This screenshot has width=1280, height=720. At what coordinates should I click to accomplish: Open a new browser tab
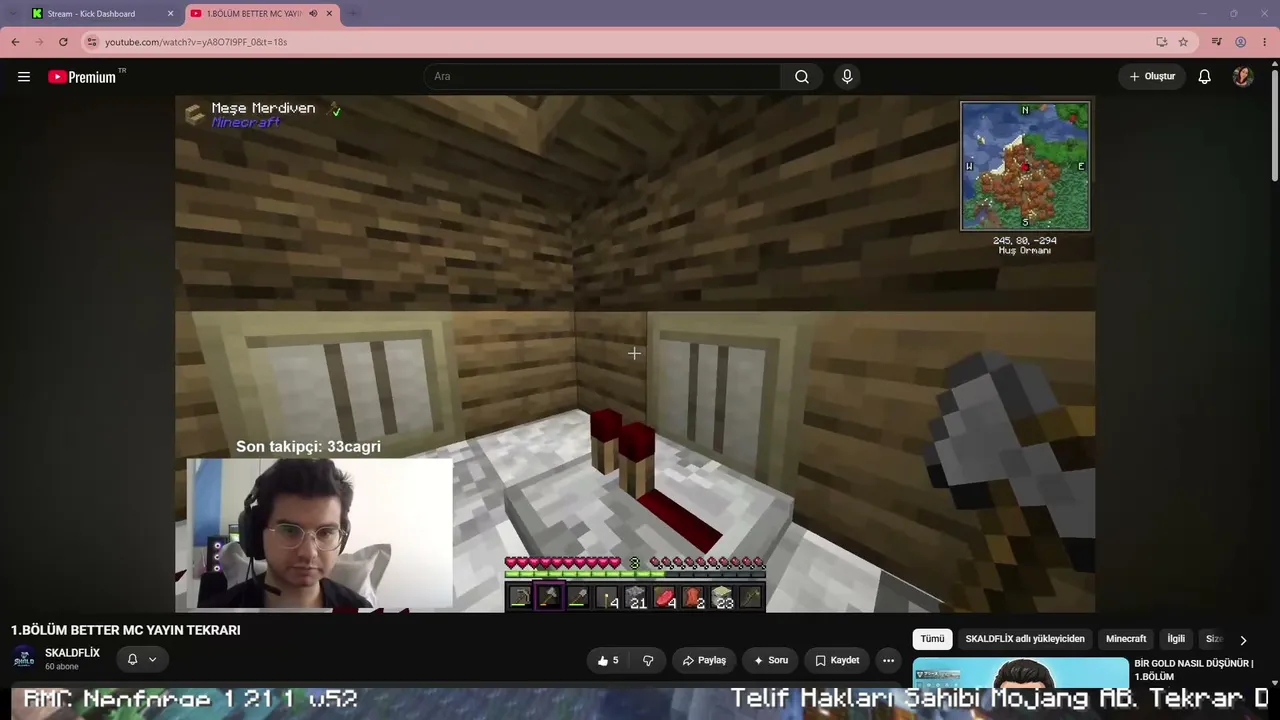[352, 14]
